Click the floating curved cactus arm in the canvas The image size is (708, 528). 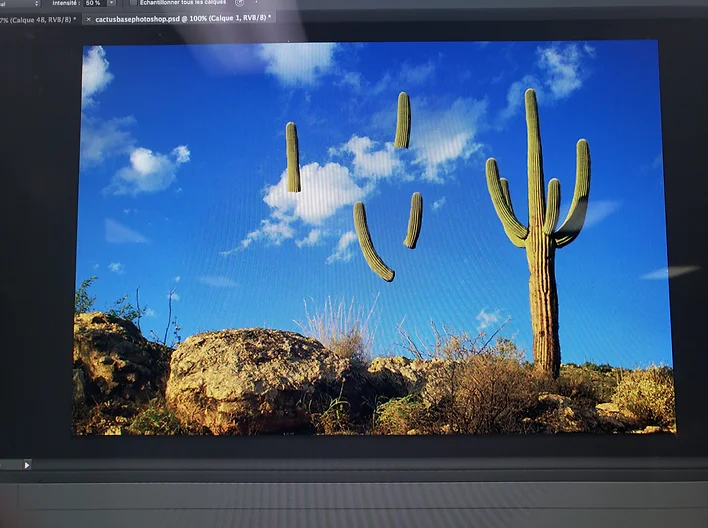[373, 241]
